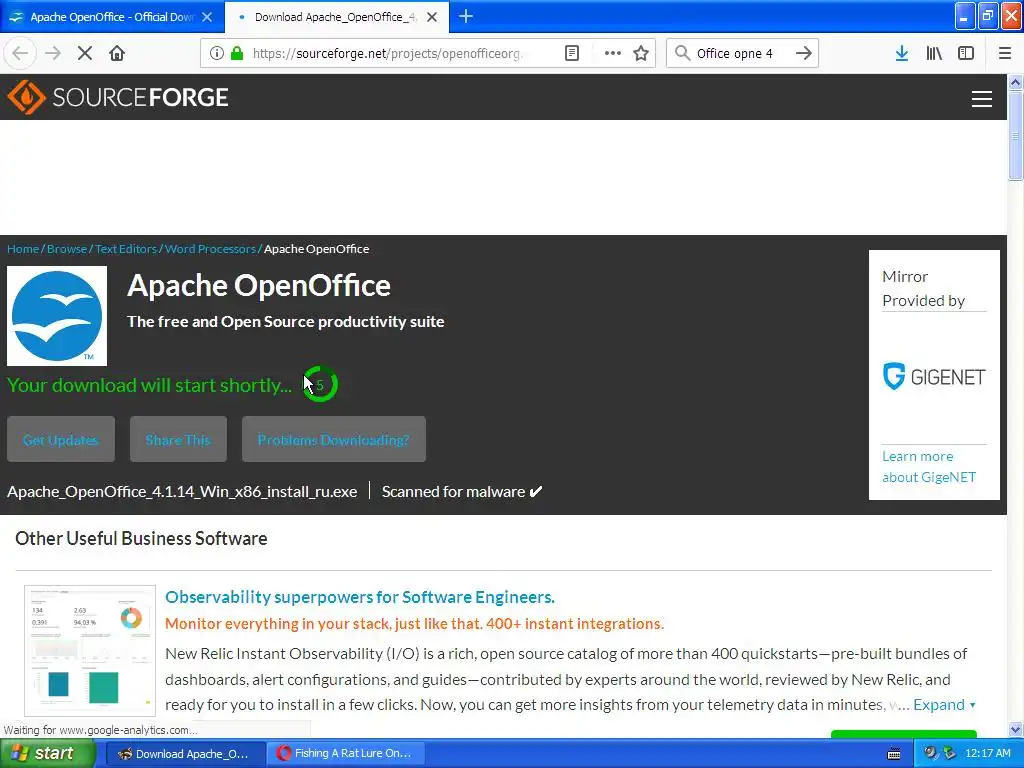The width and height of the screenshot is (1024, 768).
Task: Open the Firefox hamburger menu
Action: (1004, 53)
